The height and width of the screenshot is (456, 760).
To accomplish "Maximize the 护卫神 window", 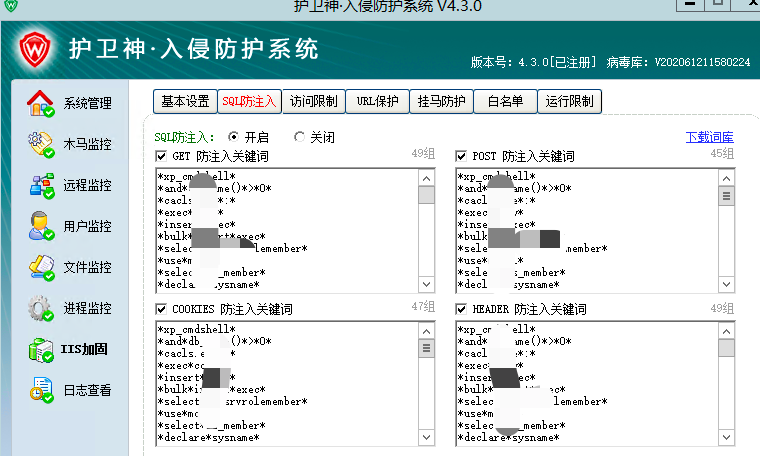I will tap(718, 5).
